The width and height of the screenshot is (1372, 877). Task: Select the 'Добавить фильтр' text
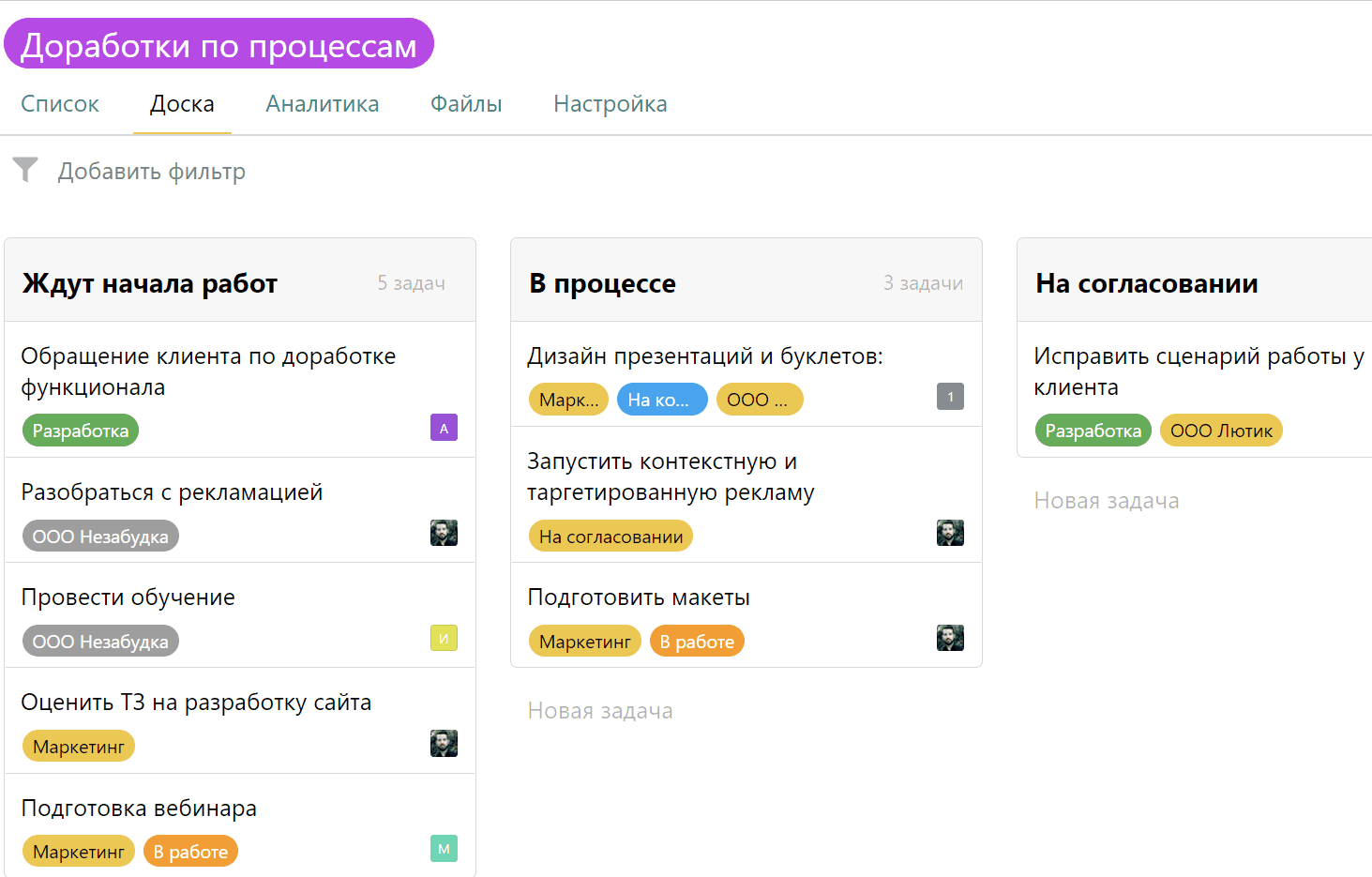(x=151, y=171)
